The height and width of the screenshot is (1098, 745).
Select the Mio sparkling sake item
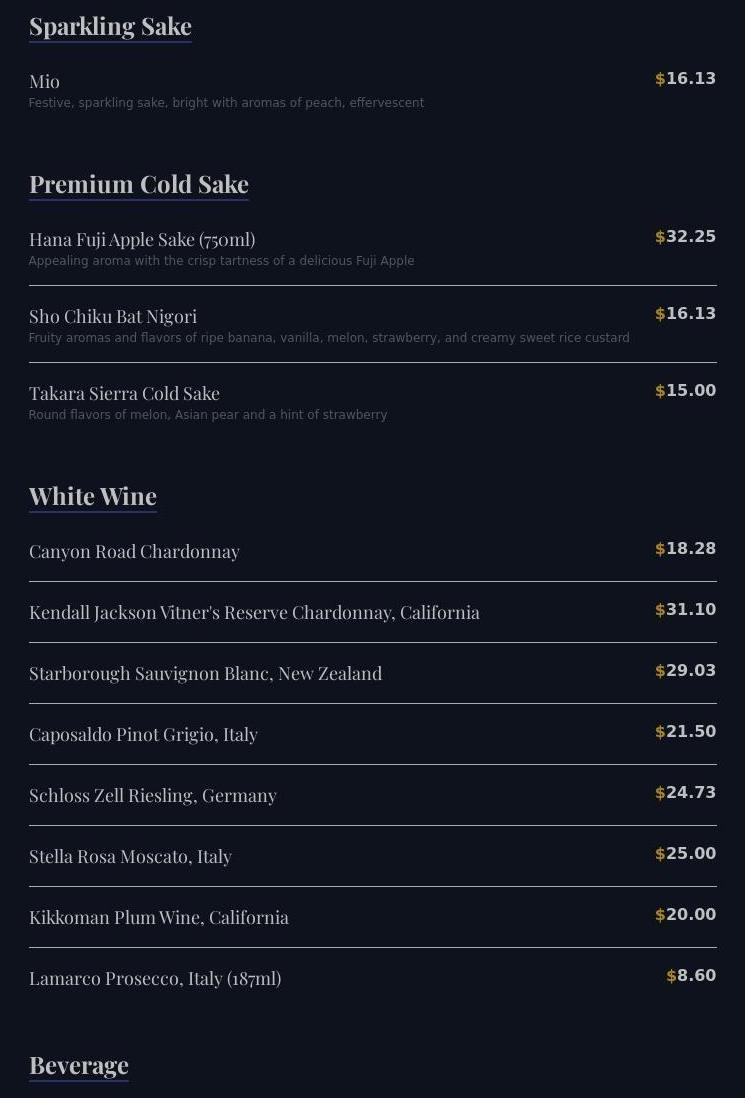tap(372, 91)
